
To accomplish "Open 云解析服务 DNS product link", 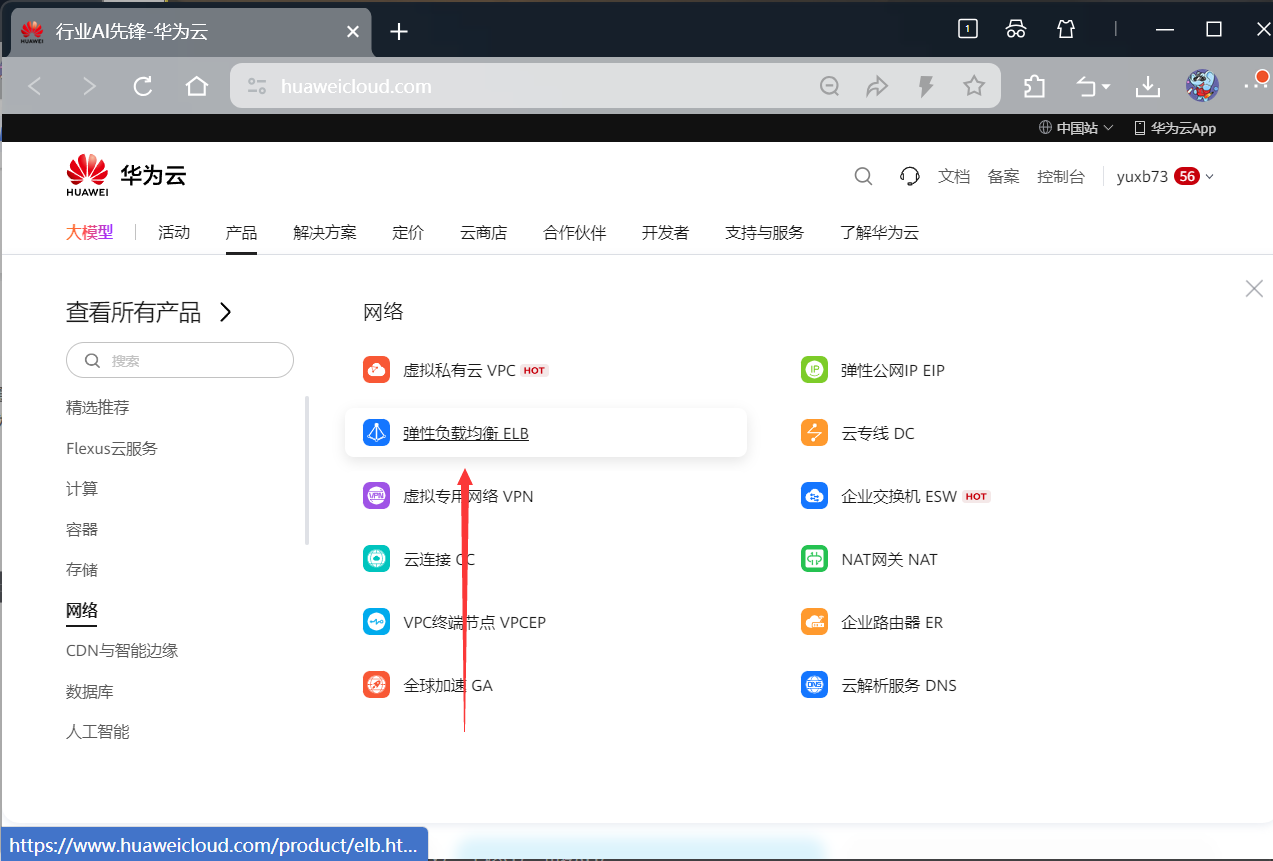I will pyautogui.click(x=899, y=686).
